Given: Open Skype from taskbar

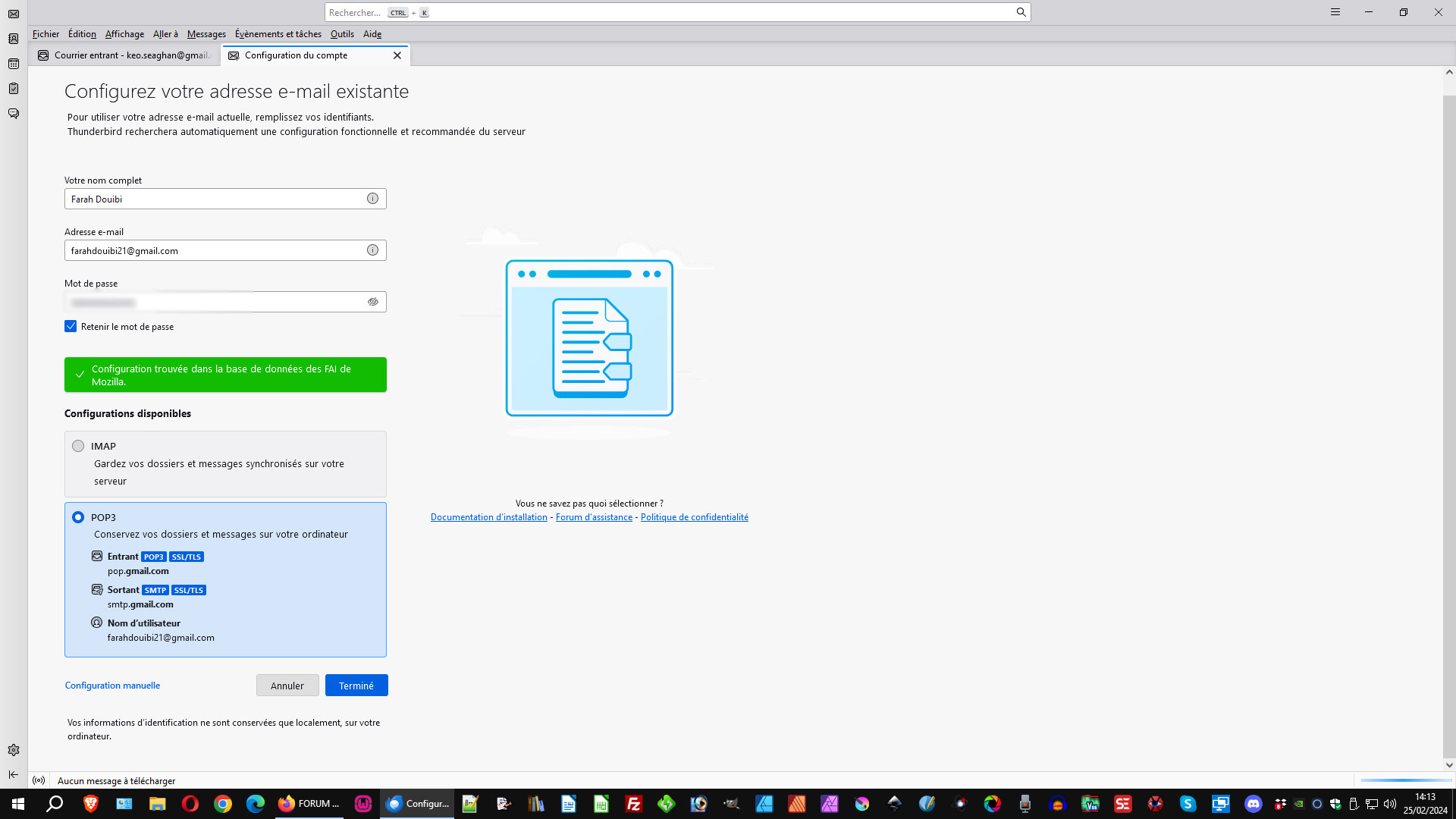Looking at the screenshot, I should tap(1188, 804).
